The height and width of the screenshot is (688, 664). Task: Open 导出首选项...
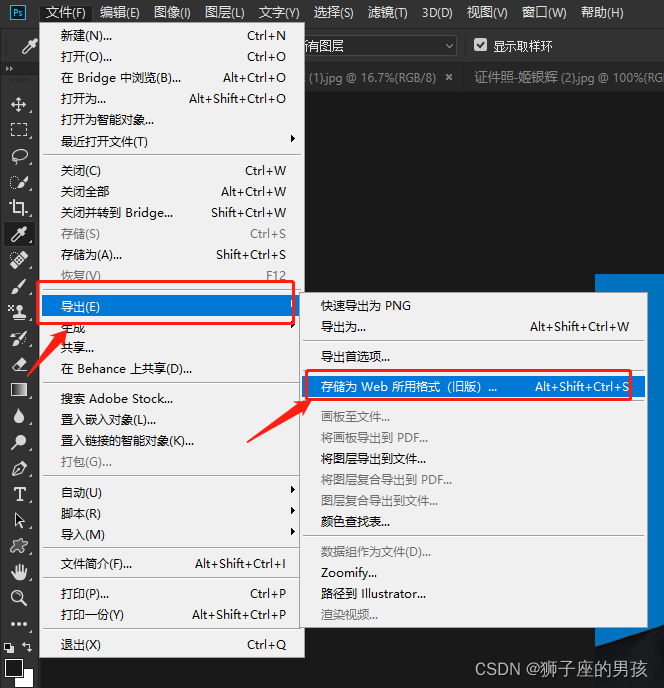pos(474,356)
